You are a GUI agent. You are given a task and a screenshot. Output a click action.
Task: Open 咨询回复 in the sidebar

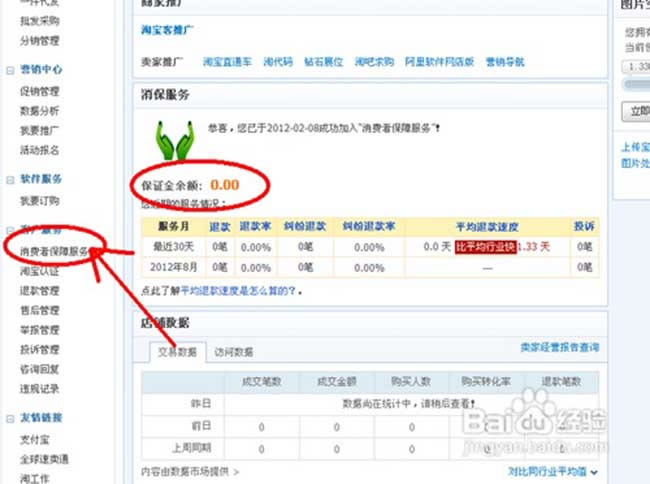click(40, 369)
